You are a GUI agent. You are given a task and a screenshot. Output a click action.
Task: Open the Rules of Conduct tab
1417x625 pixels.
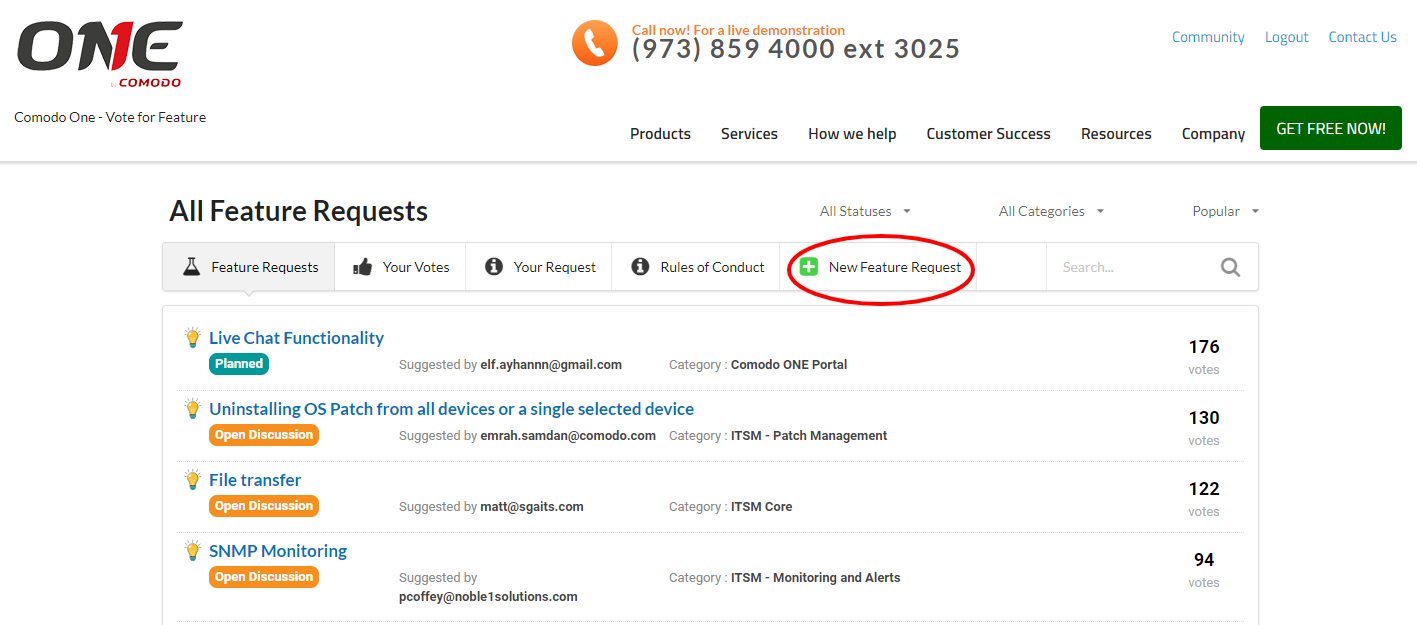point(696,267)
